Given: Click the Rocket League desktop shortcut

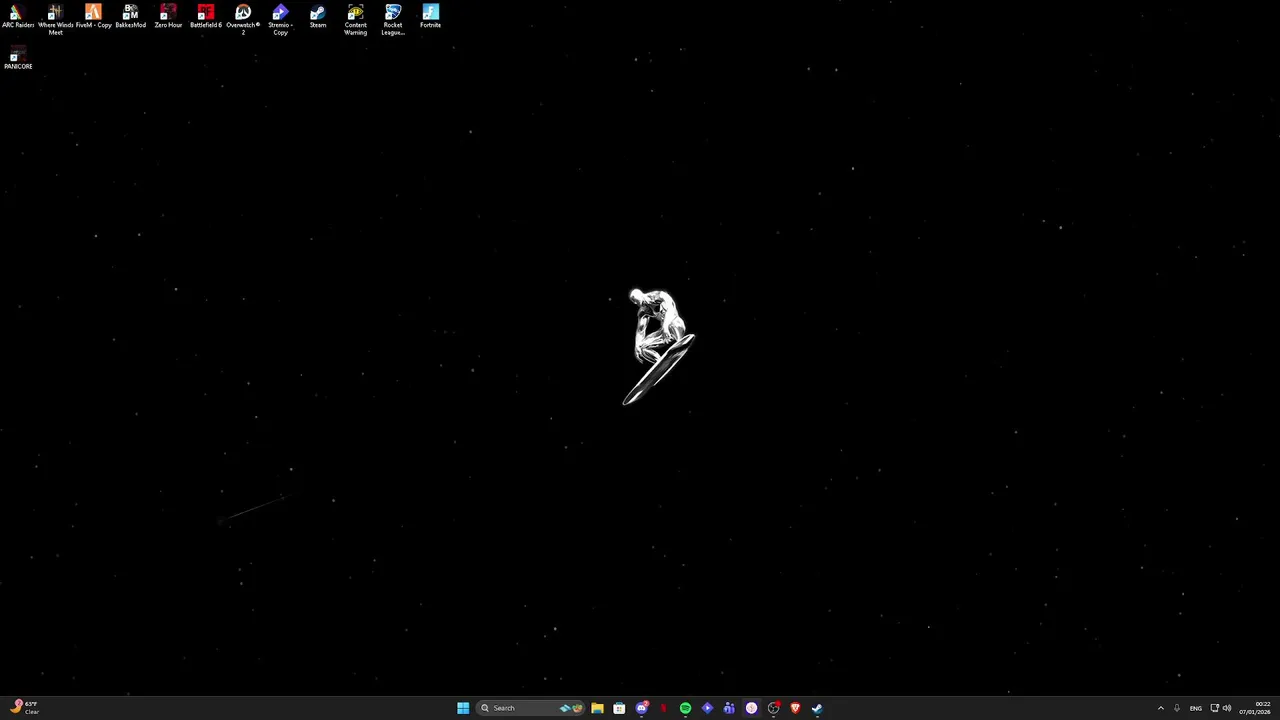Looking at the screenshot, I should [x=393, y=20].
